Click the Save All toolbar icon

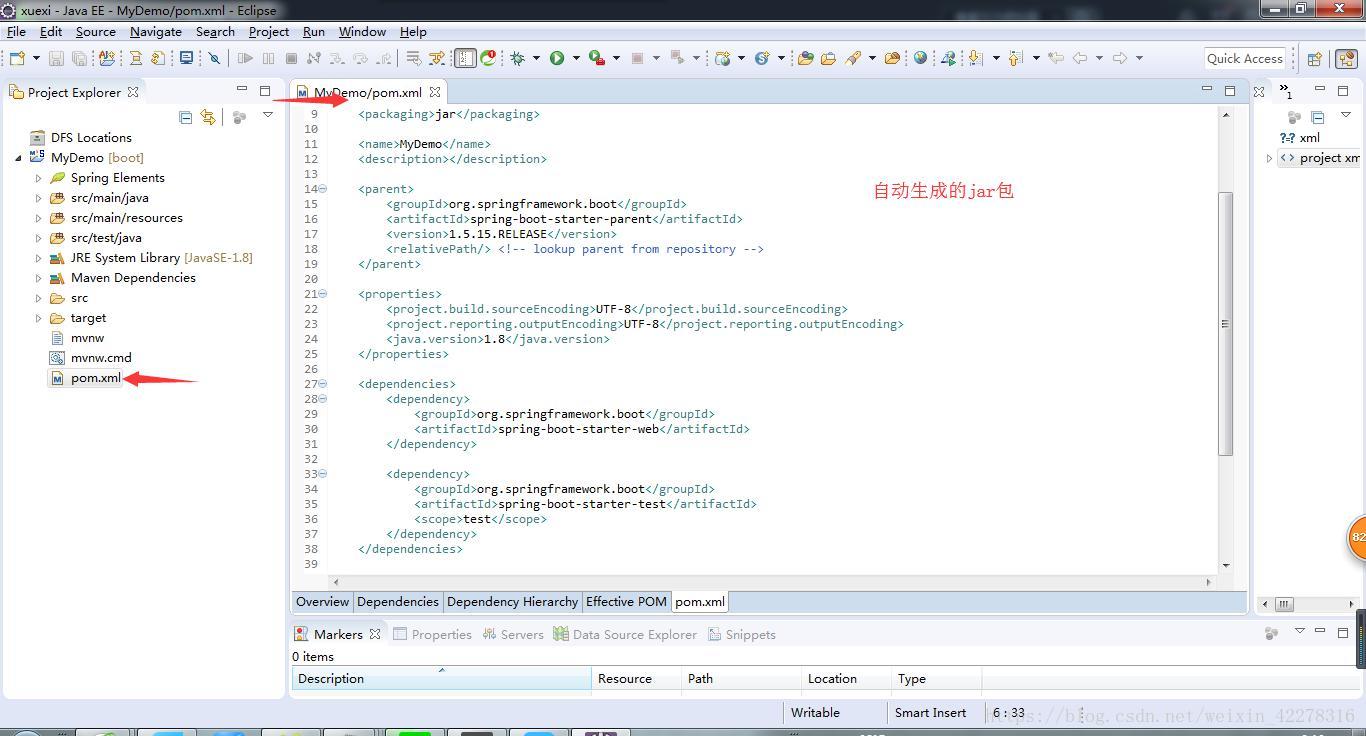click(79, 58)
